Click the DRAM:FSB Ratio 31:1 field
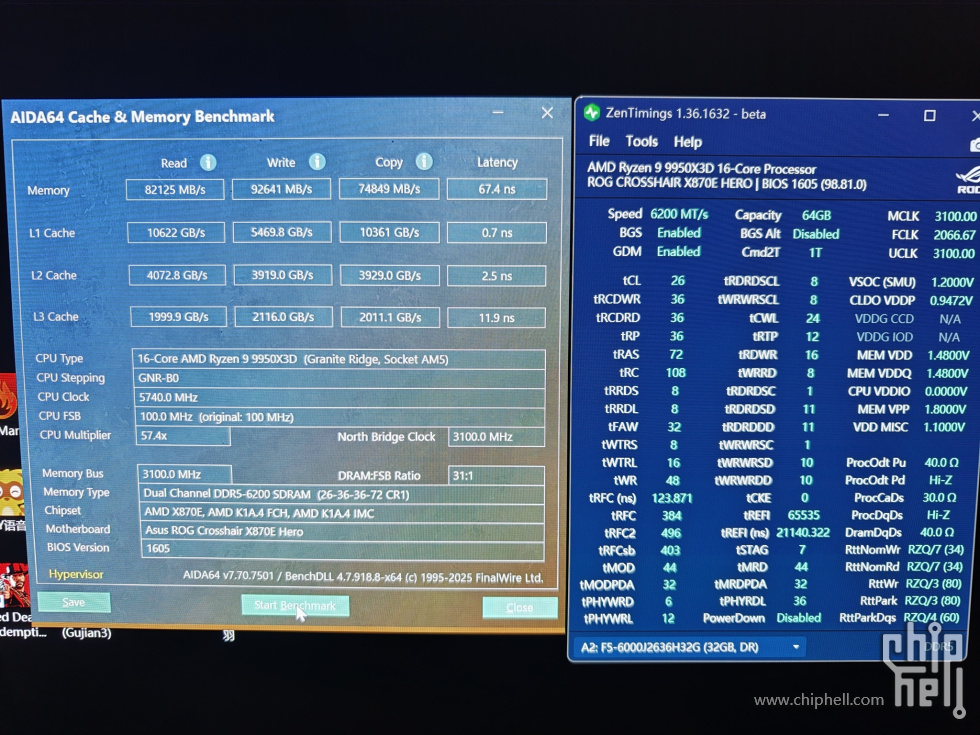This screenshot has height=735, width=980. click(496, 476)
